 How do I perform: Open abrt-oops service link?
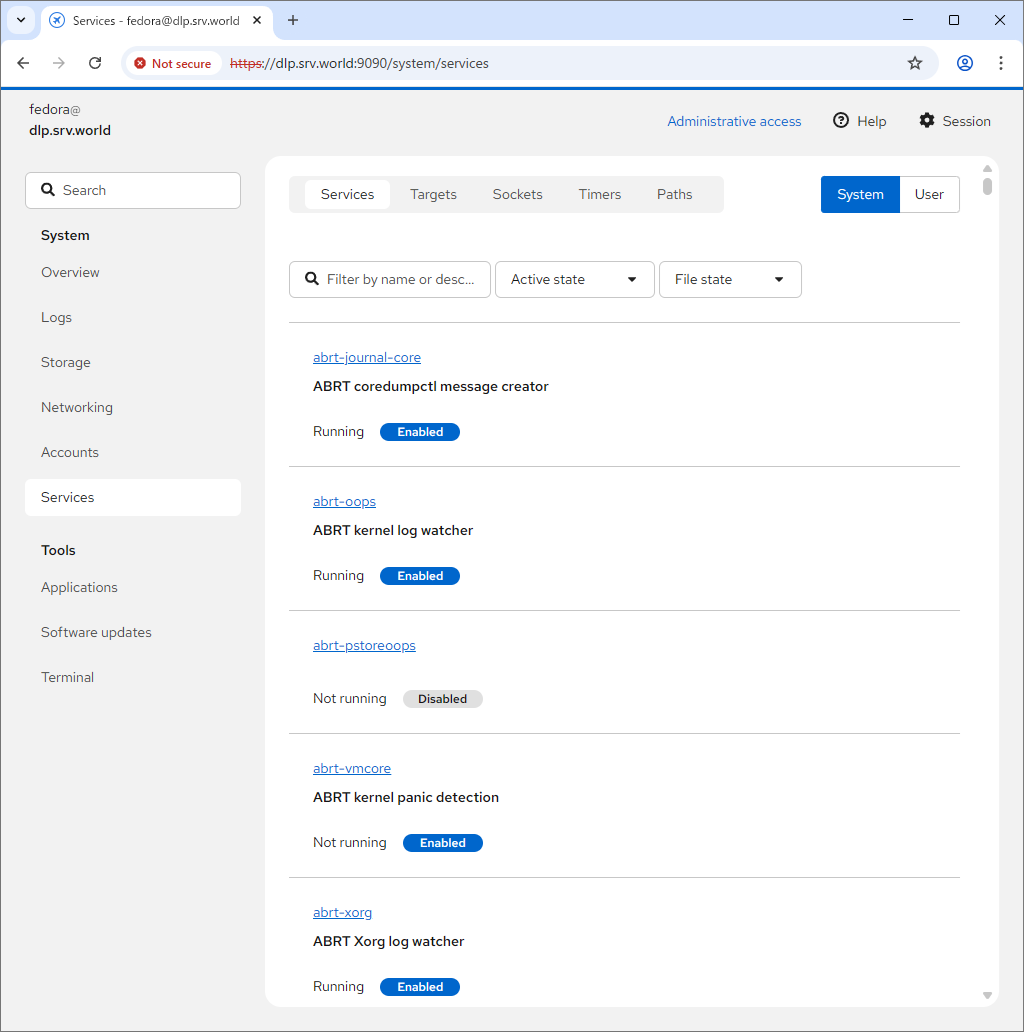pyautogui.click(x=344, y=502)
